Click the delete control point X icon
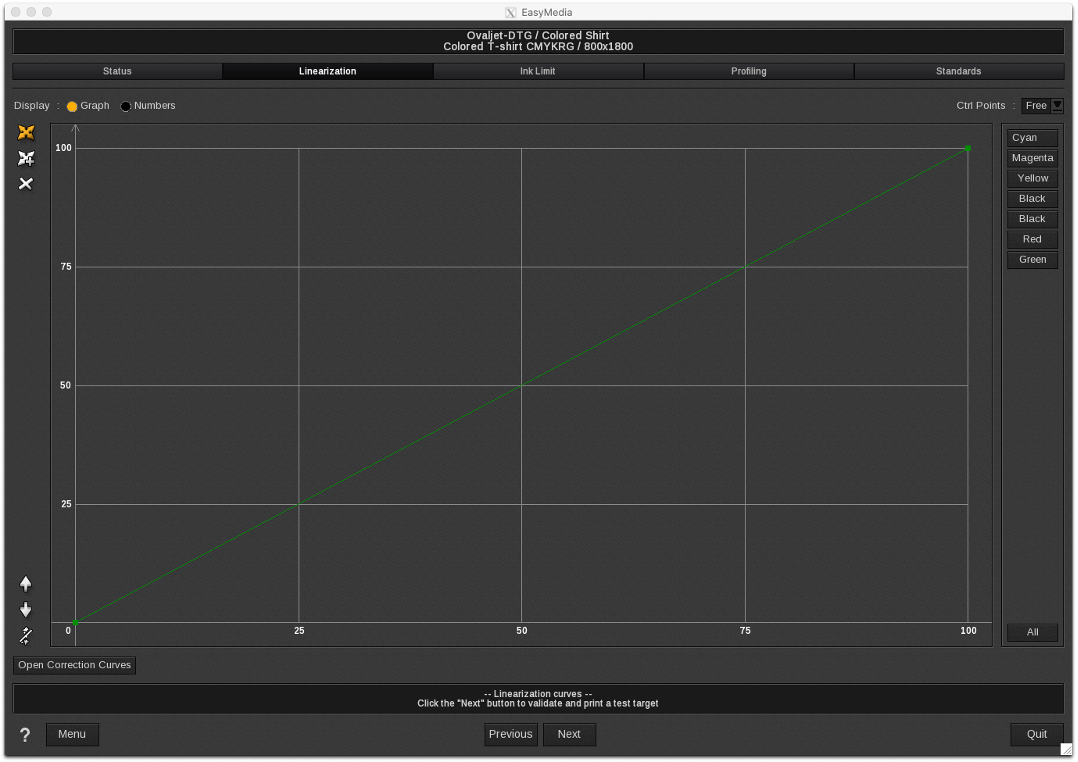The width and height of the screenshot is (1078, 762). 26,184
